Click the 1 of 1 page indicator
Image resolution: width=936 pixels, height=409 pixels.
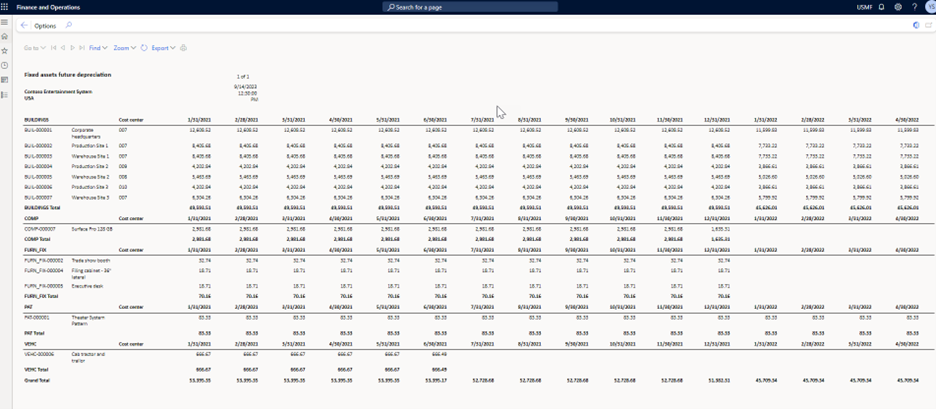coord(243,77)
